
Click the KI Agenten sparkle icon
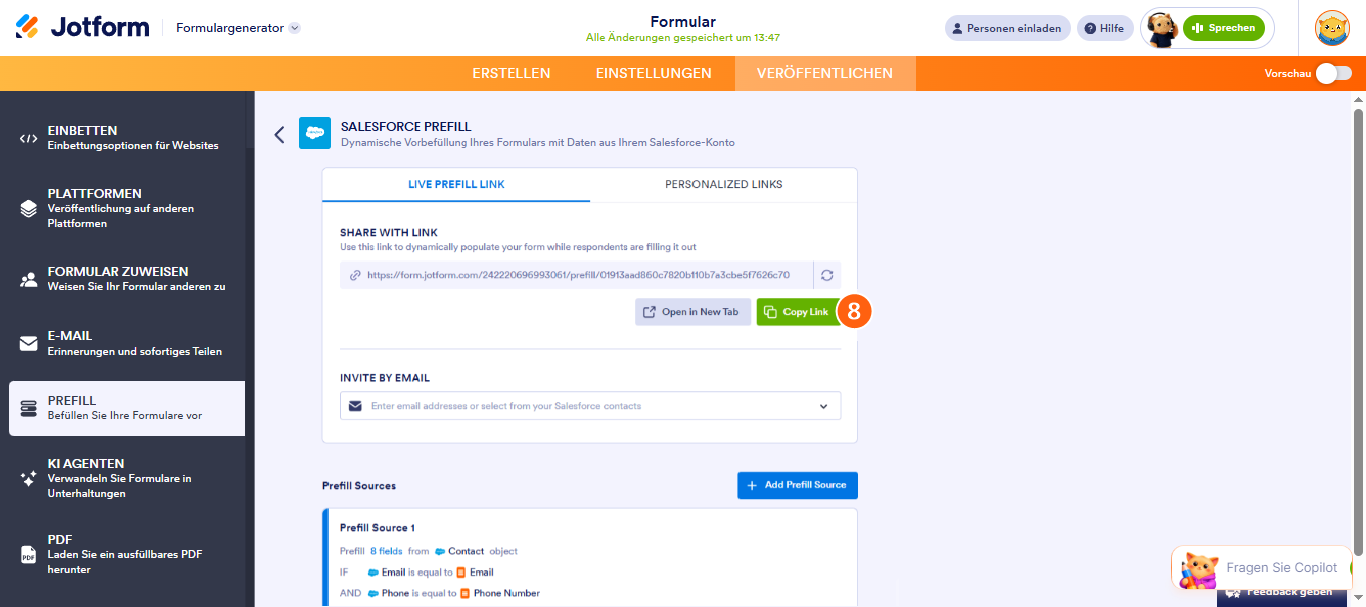point(28,478)
